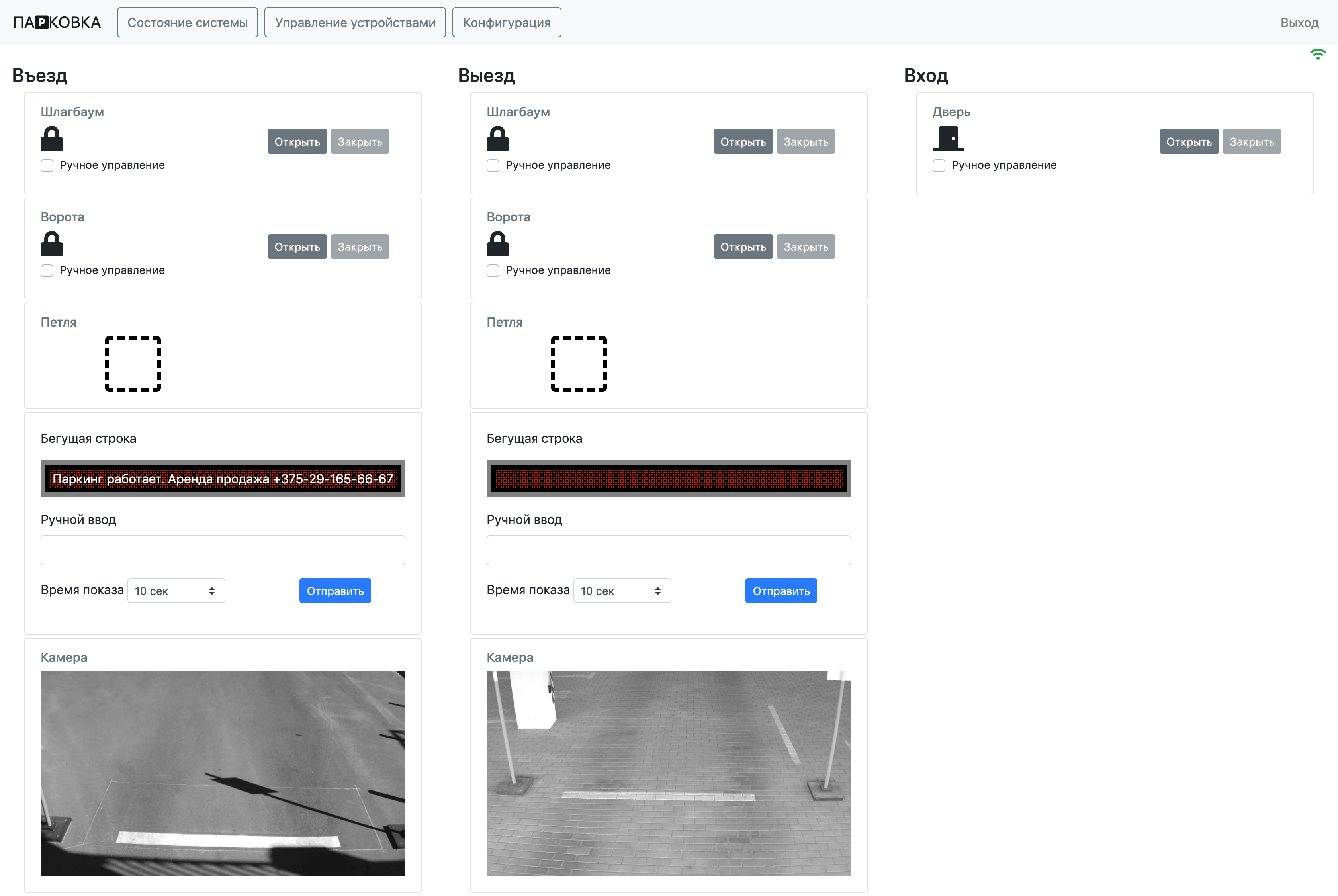Click the entry loop dashed square icon
1338x896 pixels.
point(133,364)
